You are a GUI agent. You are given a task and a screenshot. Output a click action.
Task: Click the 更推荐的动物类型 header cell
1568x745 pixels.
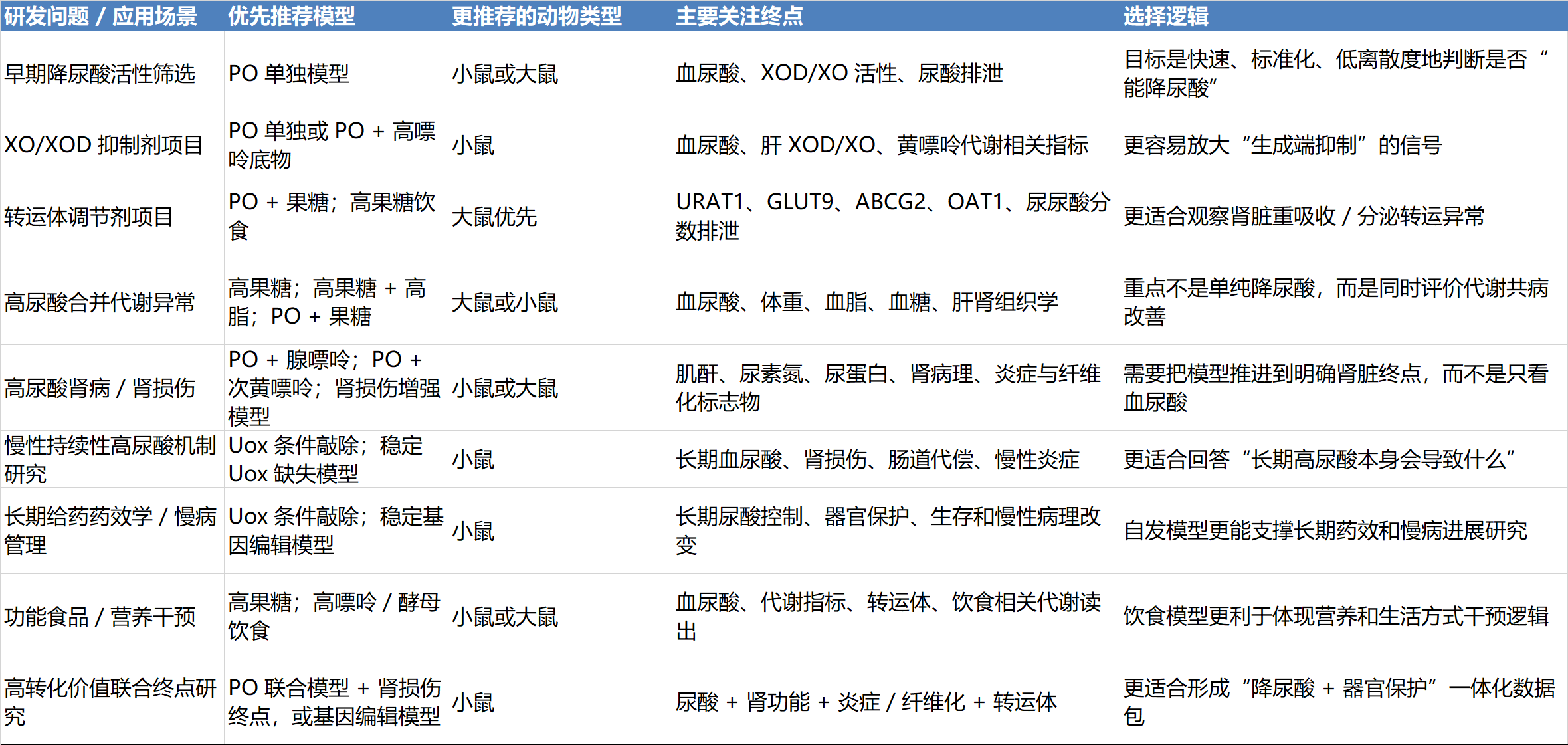(536, 15)
